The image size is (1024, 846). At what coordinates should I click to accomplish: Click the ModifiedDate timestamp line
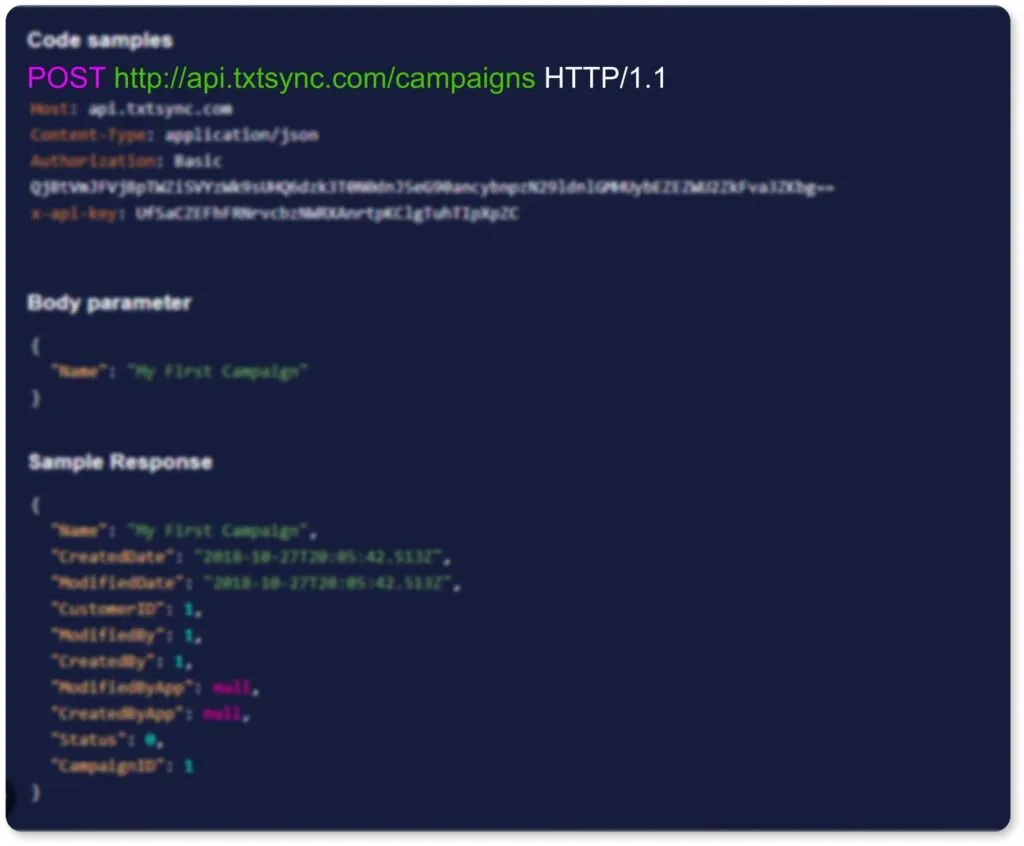(256, 583)
